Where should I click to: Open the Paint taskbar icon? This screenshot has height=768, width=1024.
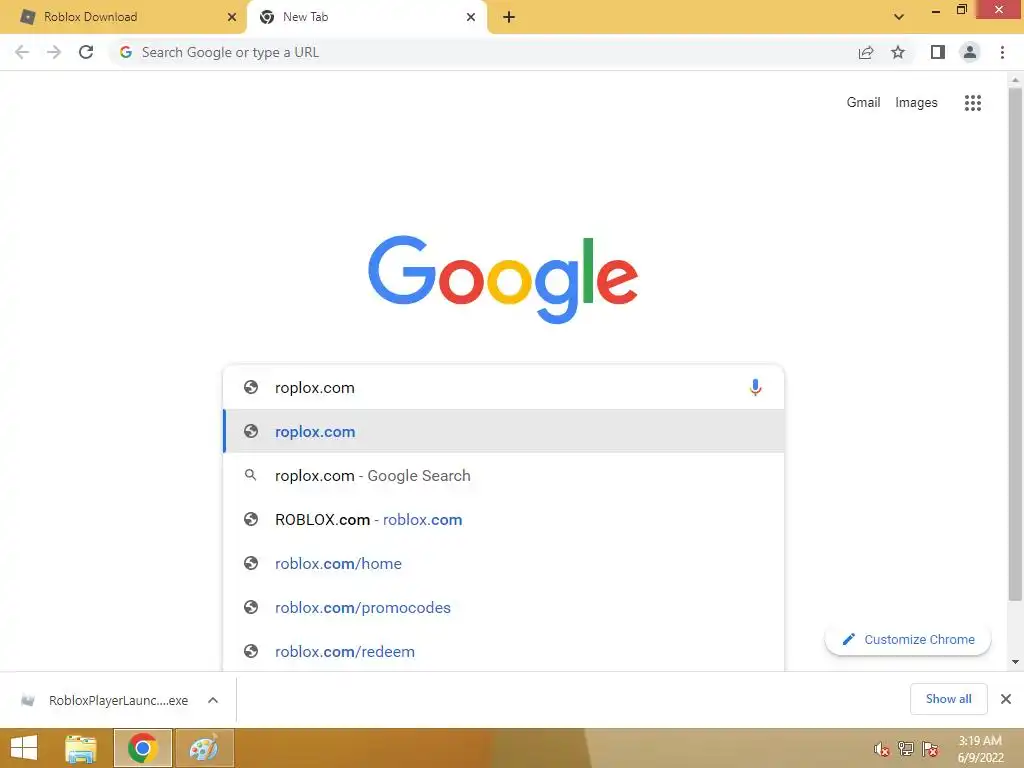(x=204, y=748)
